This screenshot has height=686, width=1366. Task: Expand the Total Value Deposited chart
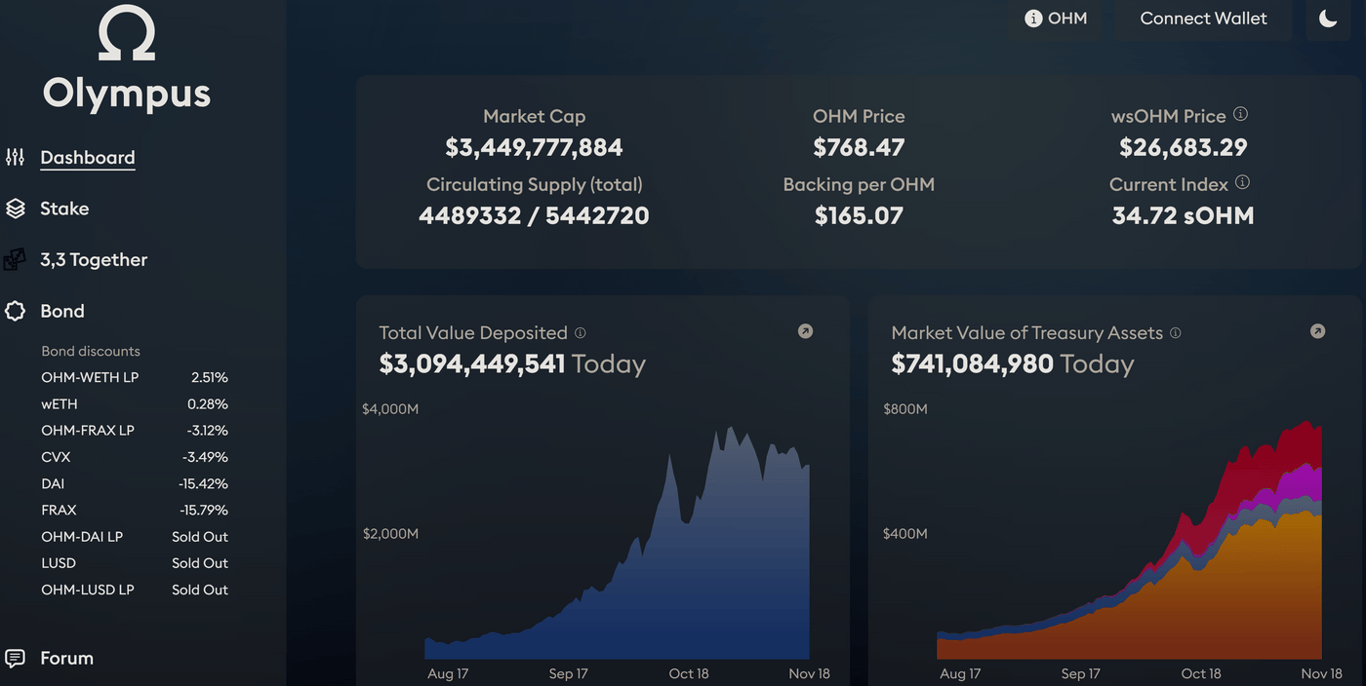coord(806,331)
